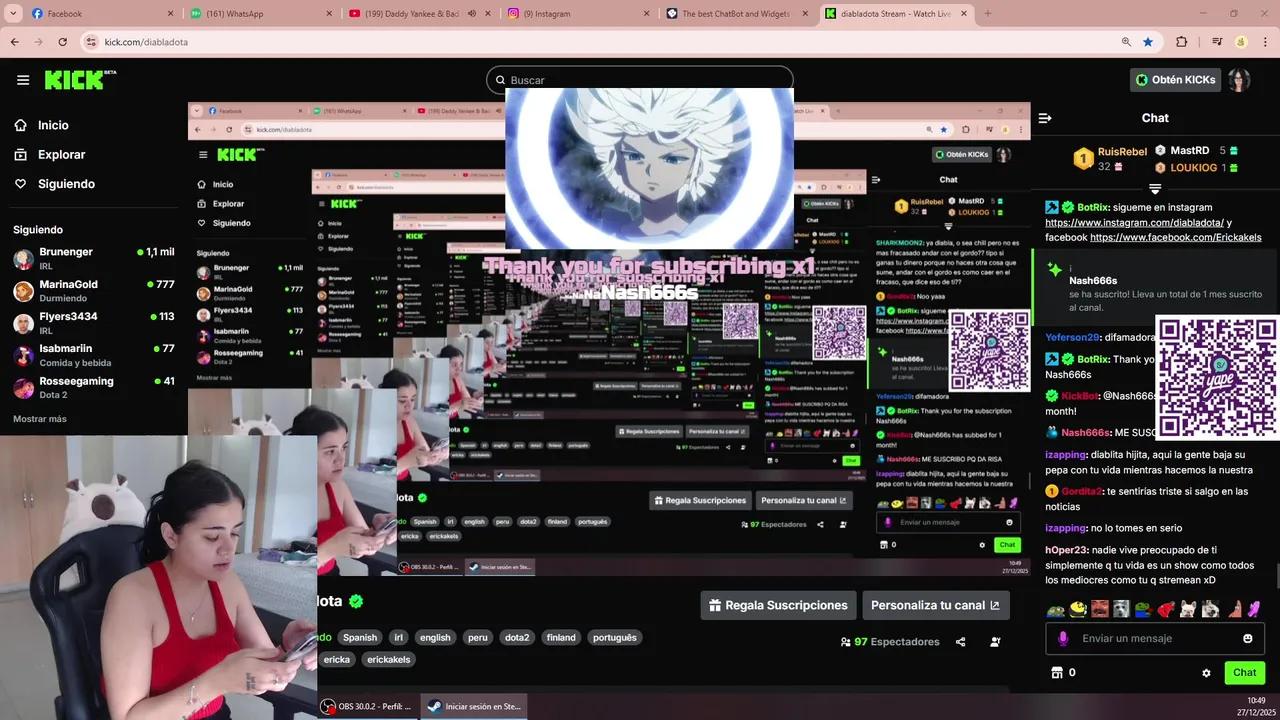Open site info icon left of URL
This screenshot has width=1280, height=720.
(91, 42)
